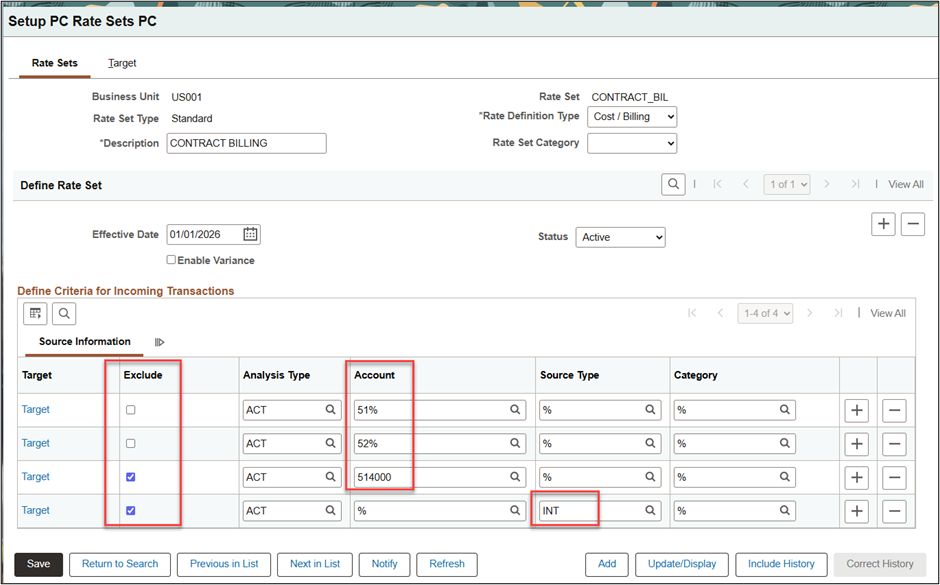940x585 pixels.
Task: Click into the Description text field
Action: click(246, 143)
